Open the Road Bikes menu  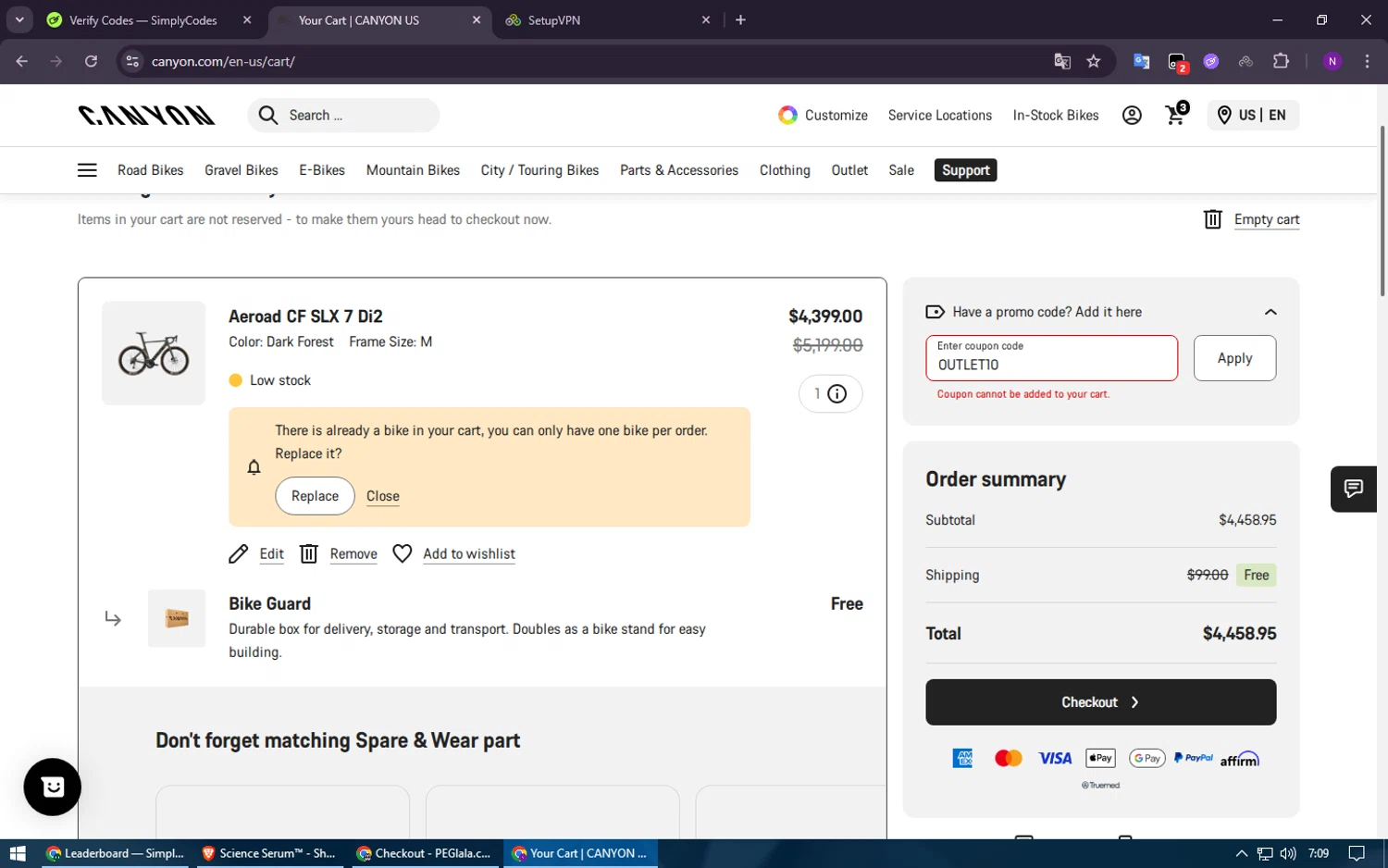151,170
